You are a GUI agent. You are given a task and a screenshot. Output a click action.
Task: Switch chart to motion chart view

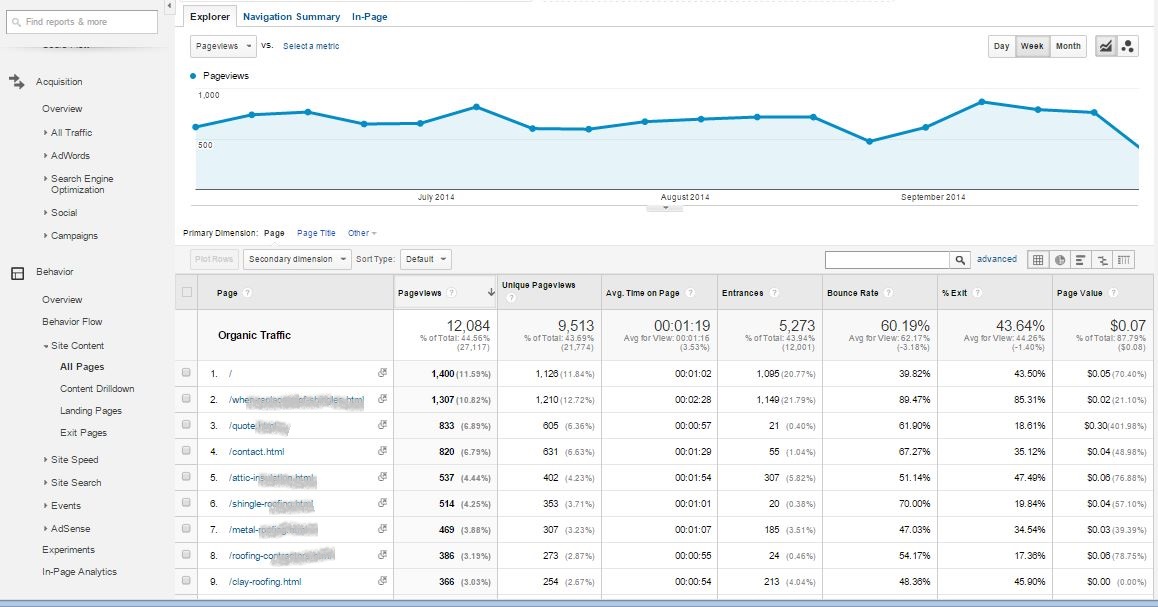[x=1129, y=46]
